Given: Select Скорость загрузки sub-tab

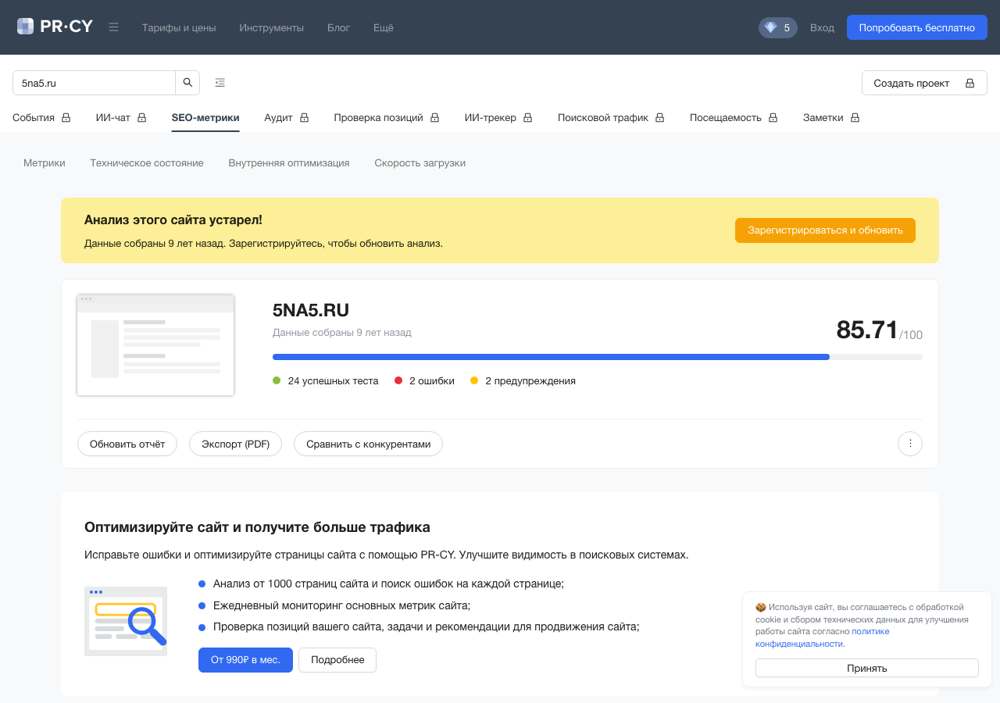Looking at the screenshot, I should pos(420,163).
